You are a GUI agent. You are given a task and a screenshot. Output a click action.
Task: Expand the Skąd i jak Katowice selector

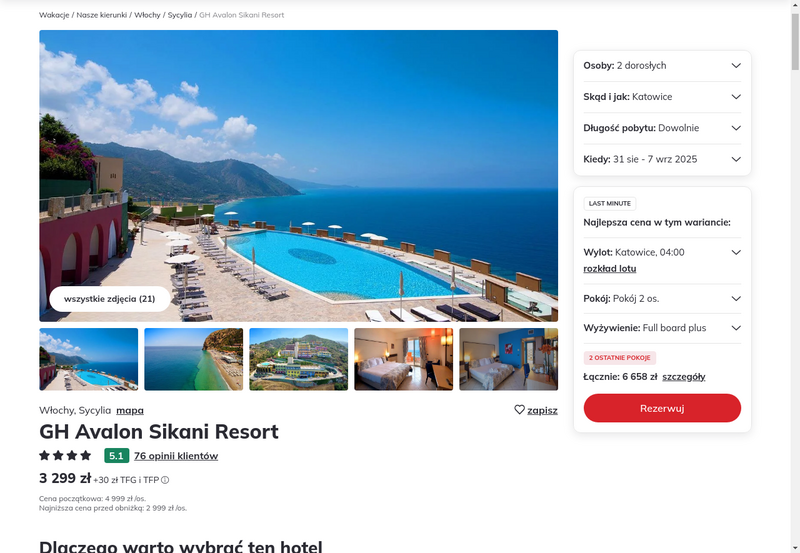(662, 97)
